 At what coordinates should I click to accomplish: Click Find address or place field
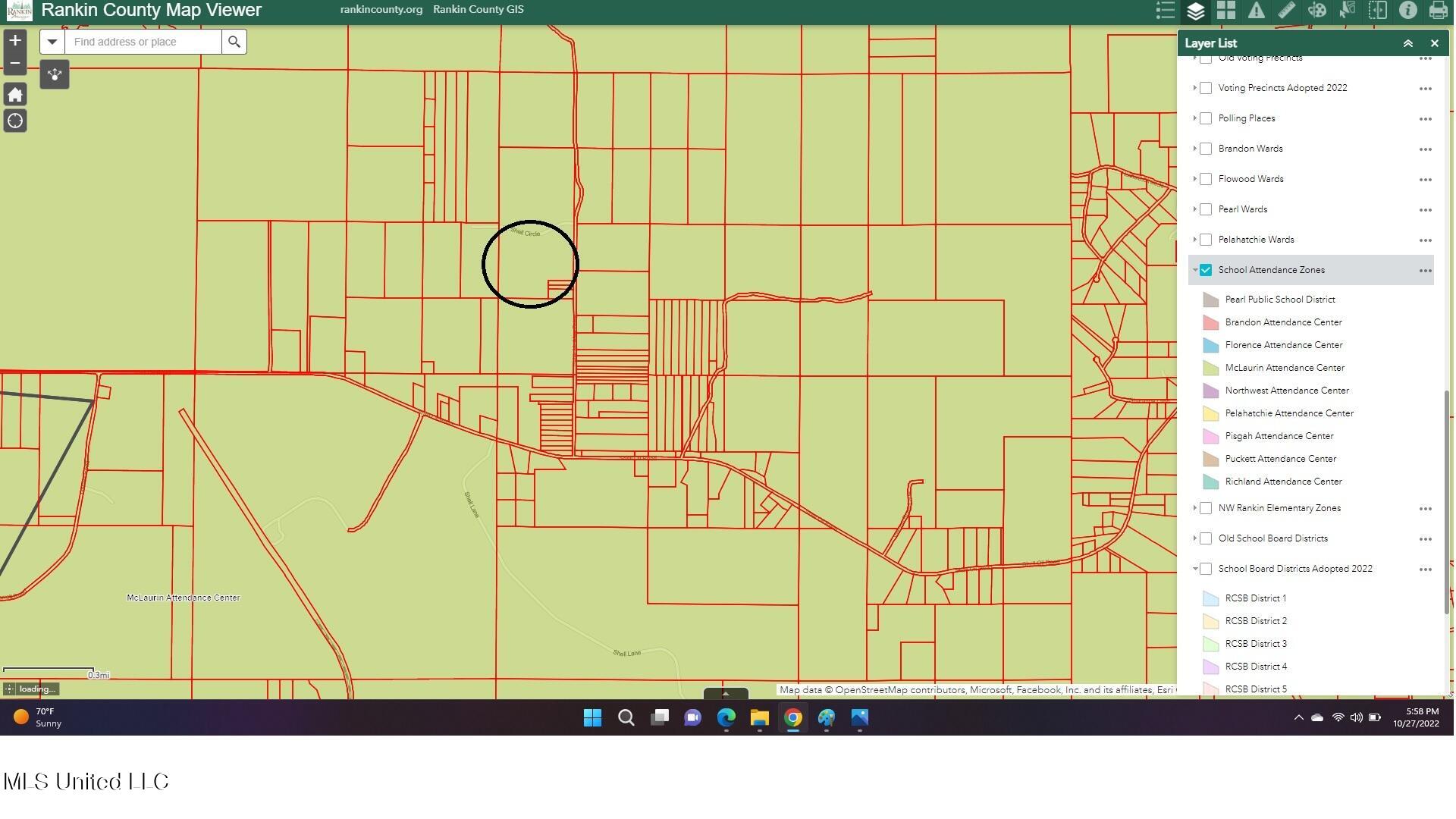point(143,42)
